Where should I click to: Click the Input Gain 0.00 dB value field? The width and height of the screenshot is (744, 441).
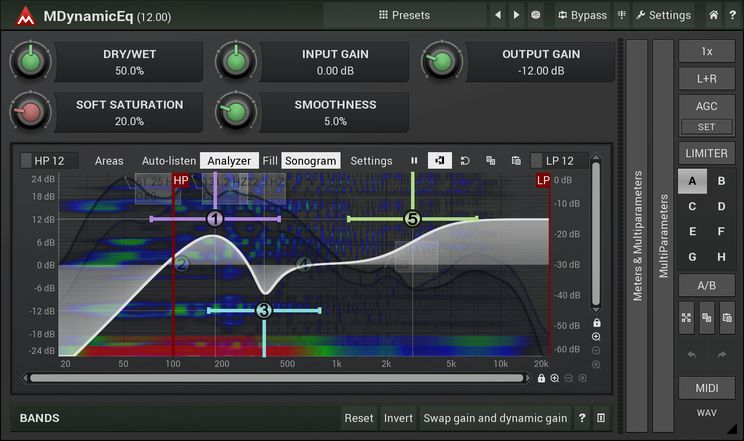coord(335,71)
